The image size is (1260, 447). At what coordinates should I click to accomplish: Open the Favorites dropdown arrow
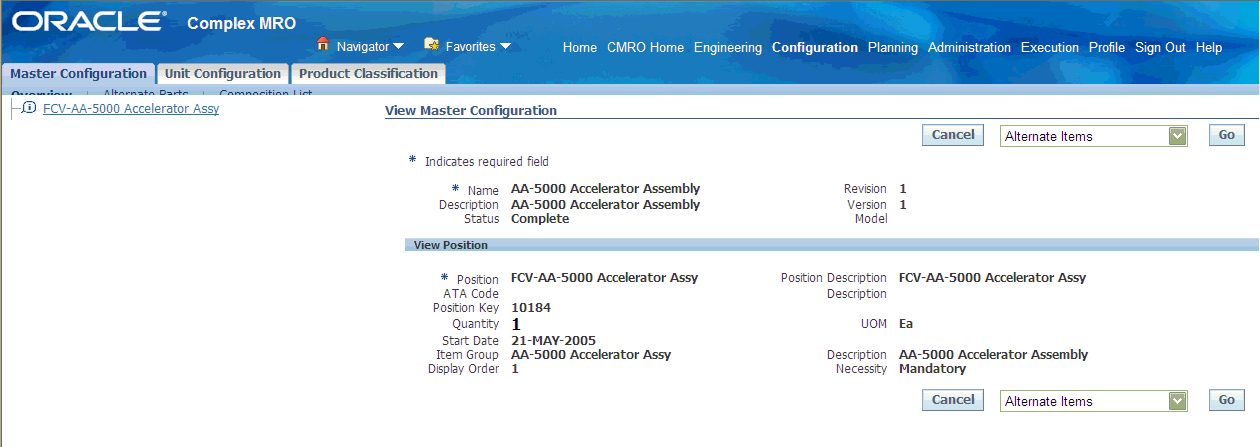[505, 46]
